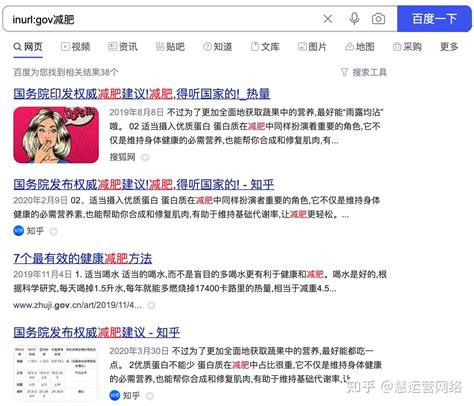Click the 知乎 source under the 2020年3月30日 result
This screenshot has width=474, height=406.
tap(131, 396)
